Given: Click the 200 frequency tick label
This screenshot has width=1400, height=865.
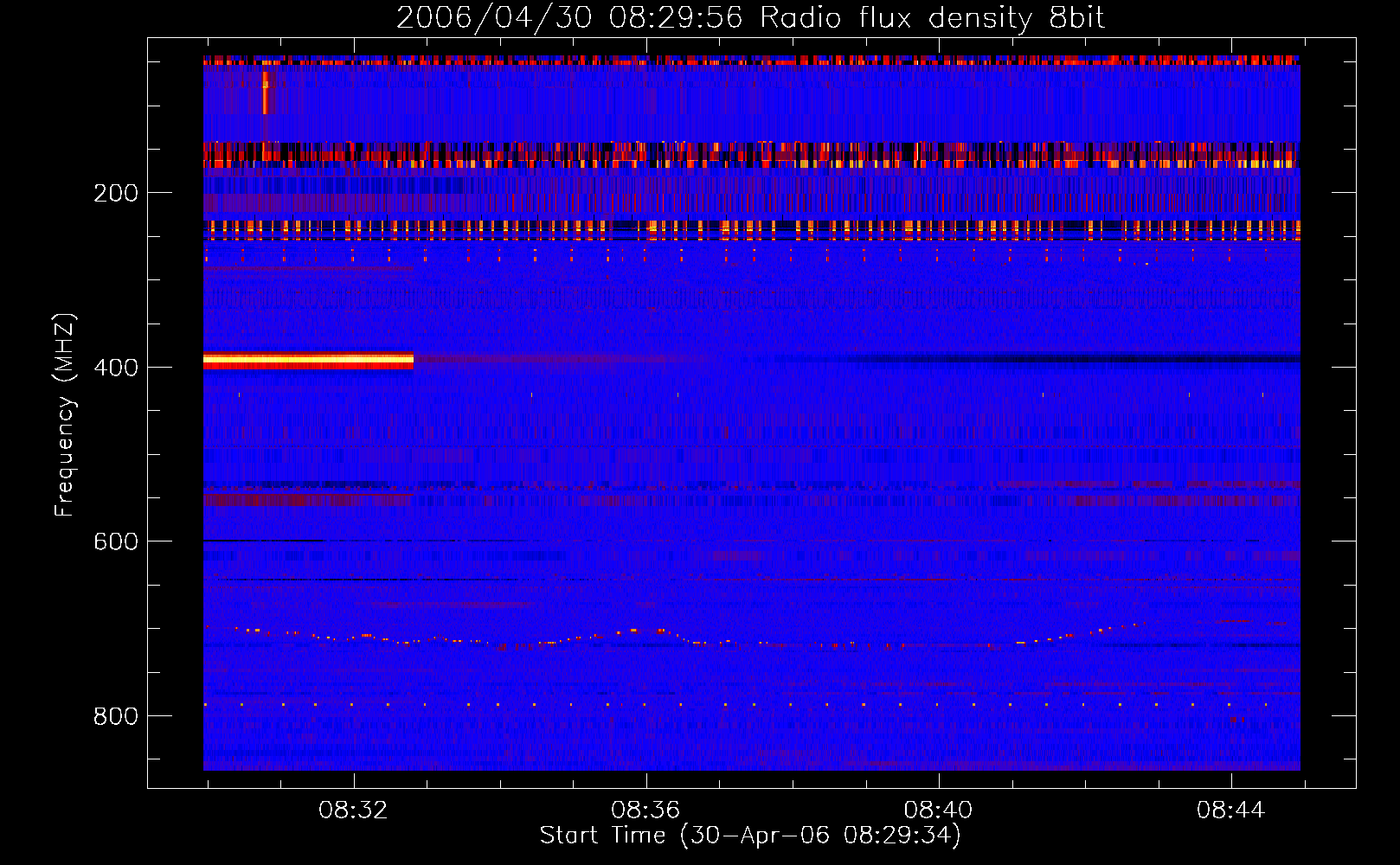Looking at the screenshot, I should click(x=116, y=193).
